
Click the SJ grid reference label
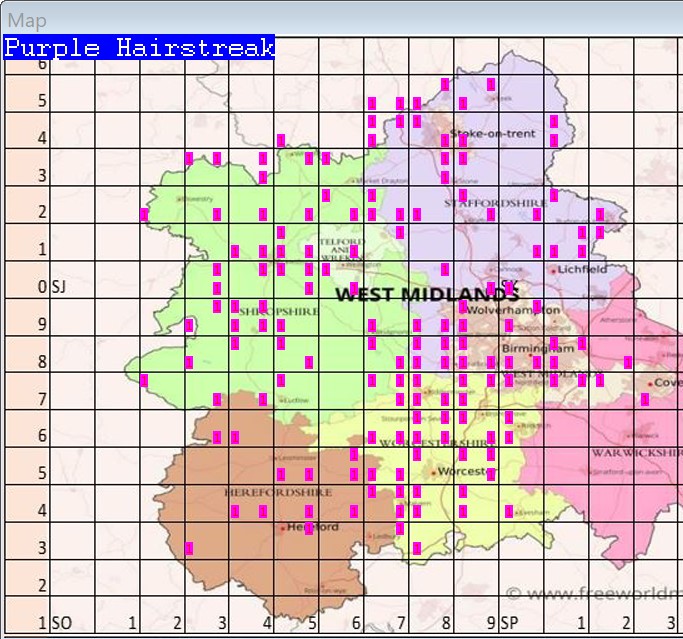63,287
